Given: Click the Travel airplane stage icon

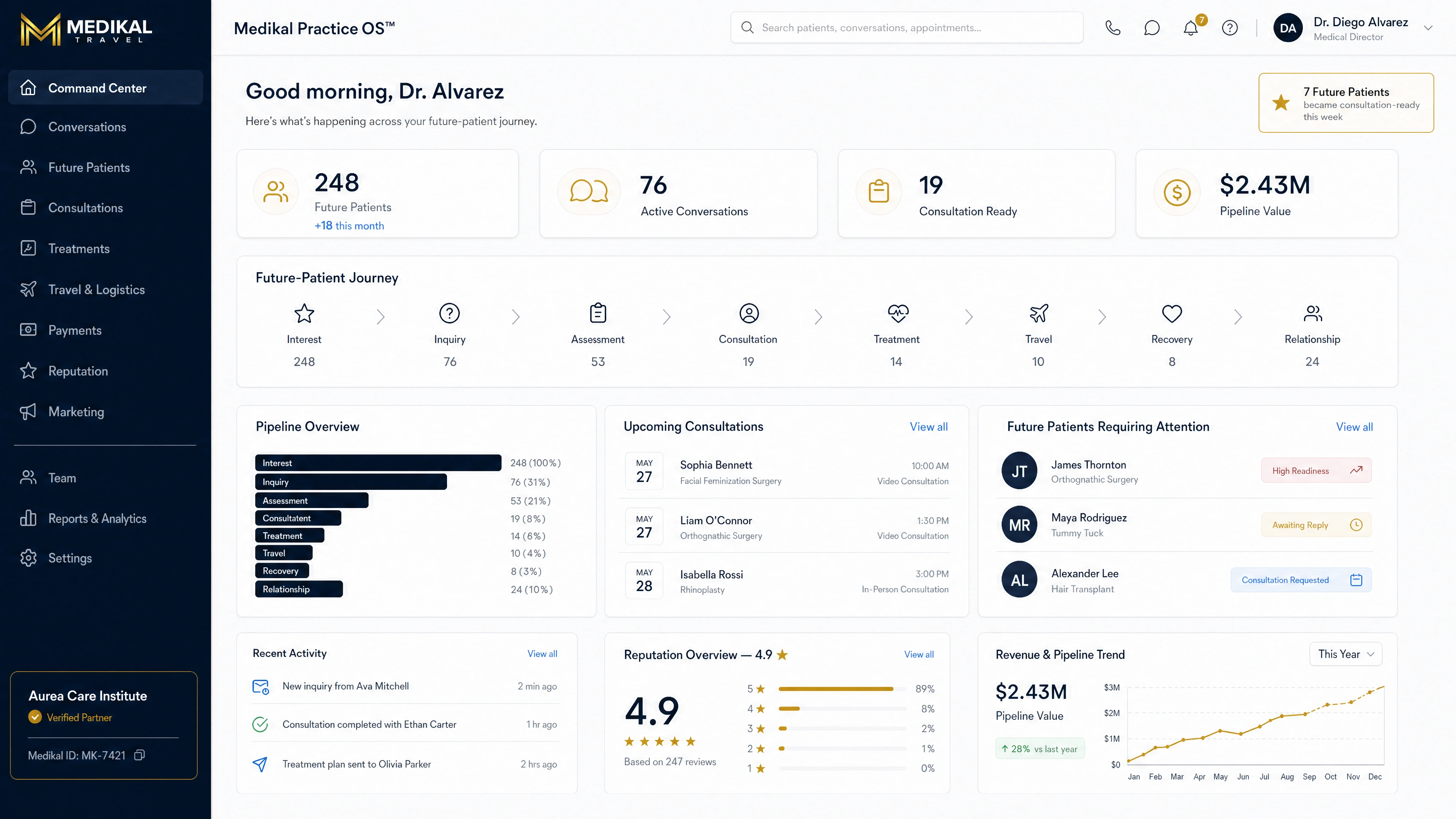Looking at the screenshot, I should pos(1039,313).
